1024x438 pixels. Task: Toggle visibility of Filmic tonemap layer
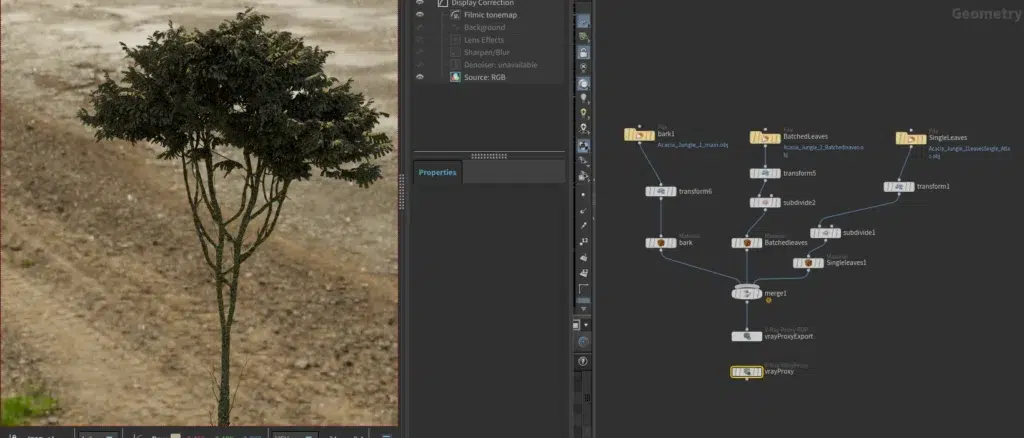pos(419,14)
